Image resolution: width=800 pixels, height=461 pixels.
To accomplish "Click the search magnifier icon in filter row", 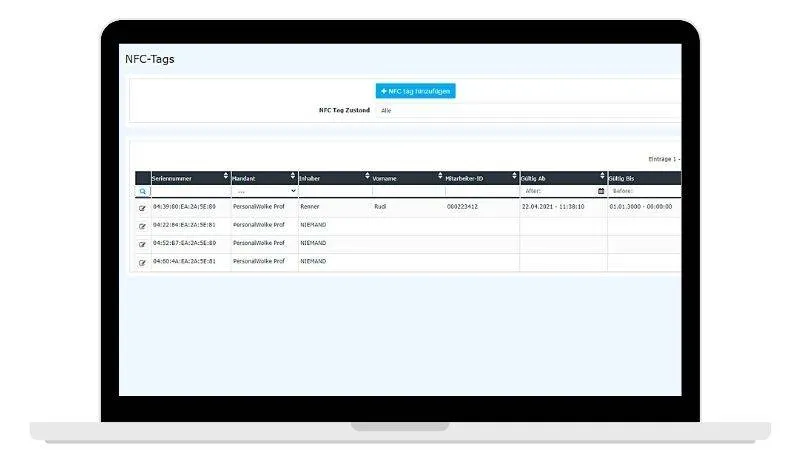I will pos(142,190).
